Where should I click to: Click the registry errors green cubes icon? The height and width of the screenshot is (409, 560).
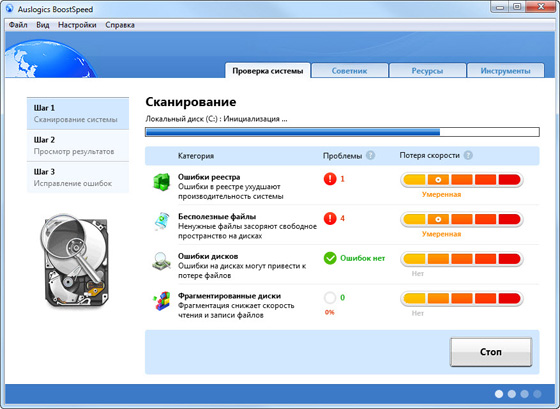coord(161,182)
